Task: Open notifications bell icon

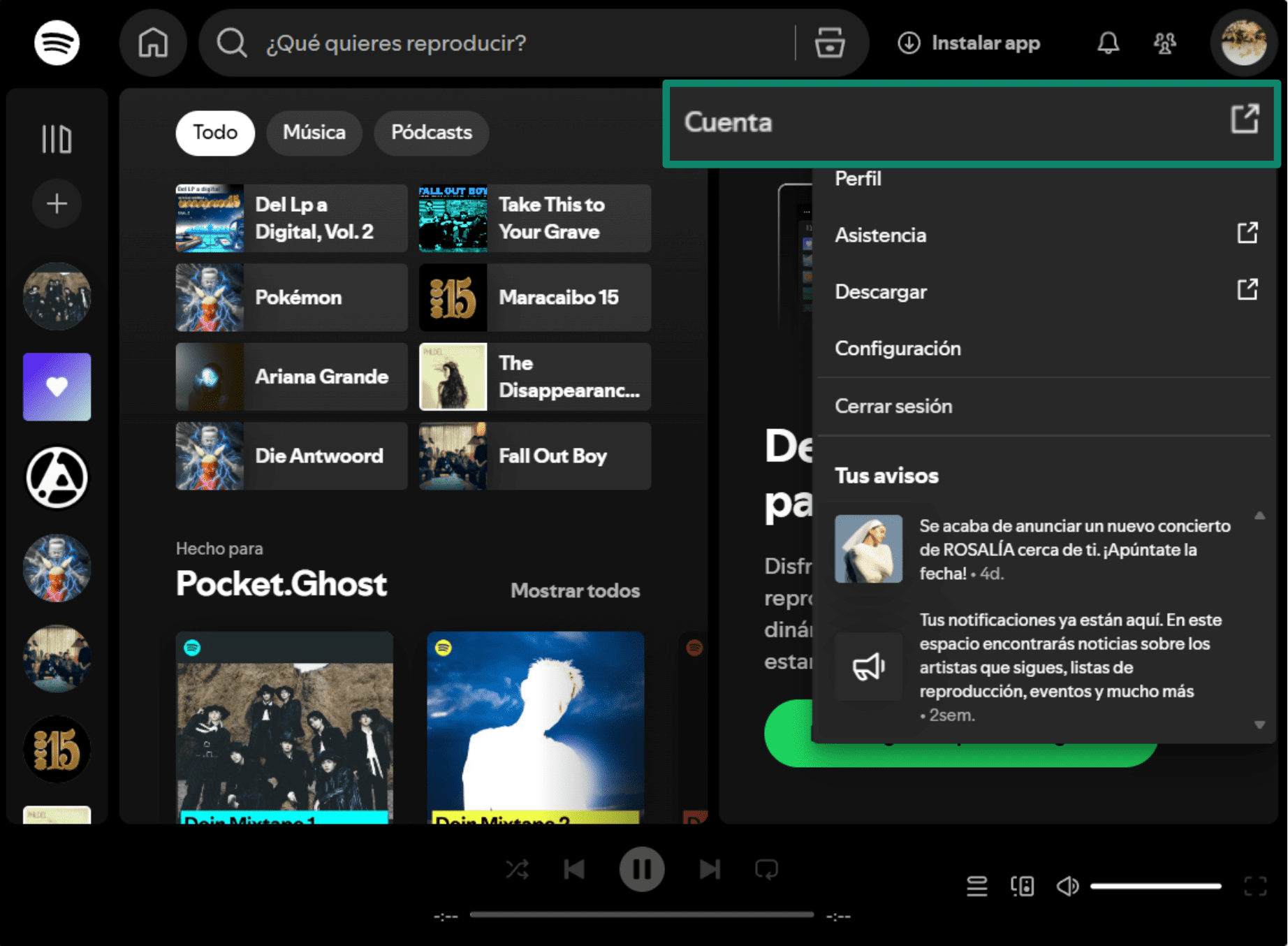Action: click(1108, 43)
